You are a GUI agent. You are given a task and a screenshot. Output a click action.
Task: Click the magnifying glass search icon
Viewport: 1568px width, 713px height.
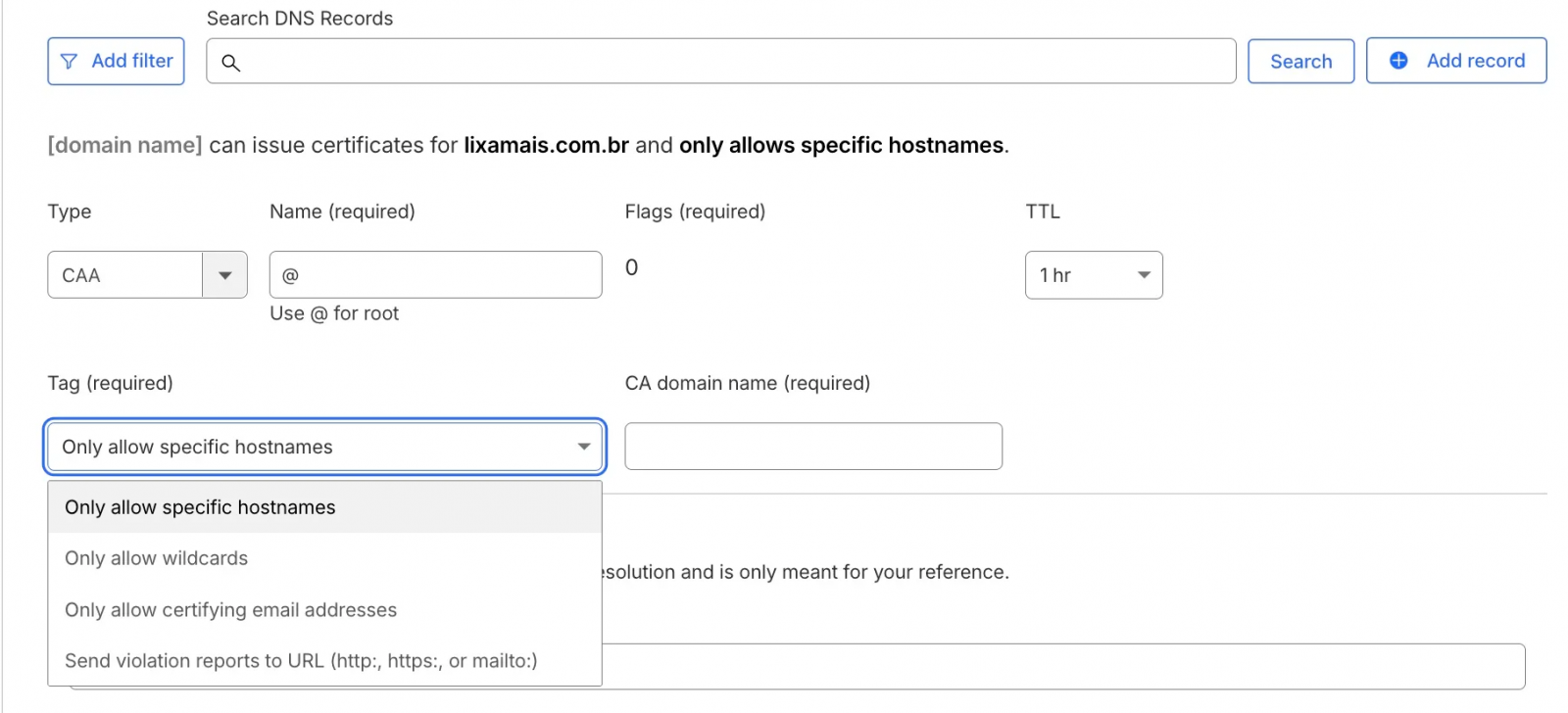tap(230, 63)
